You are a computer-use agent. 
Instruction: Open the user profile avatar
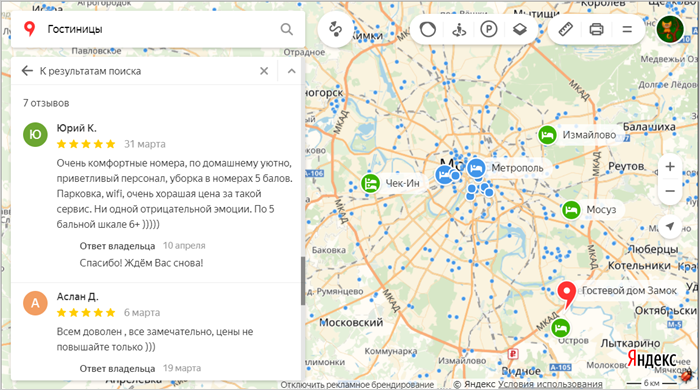coord(670,29)
